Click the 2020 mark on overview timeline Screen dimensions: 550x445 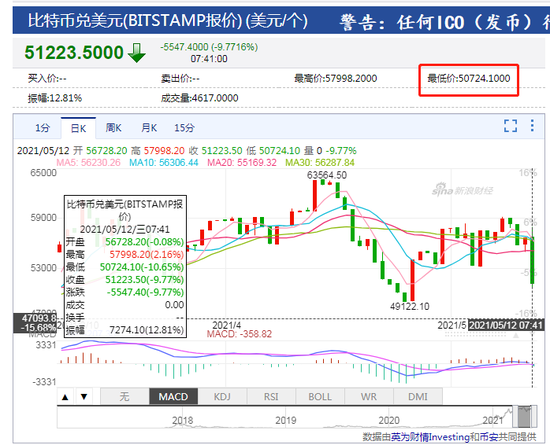[x=389, y=420]
